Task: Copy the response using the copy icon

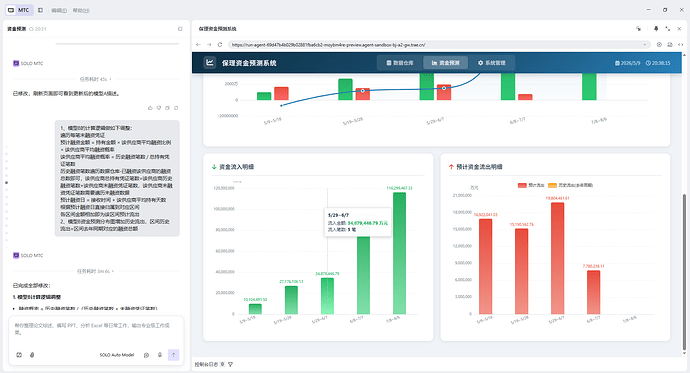Action: (167, 108)
